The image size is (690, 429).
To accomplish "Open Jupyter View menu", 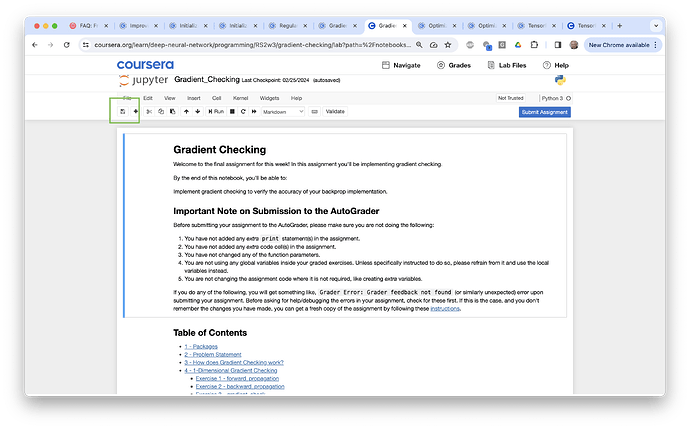I will point(169,98).
